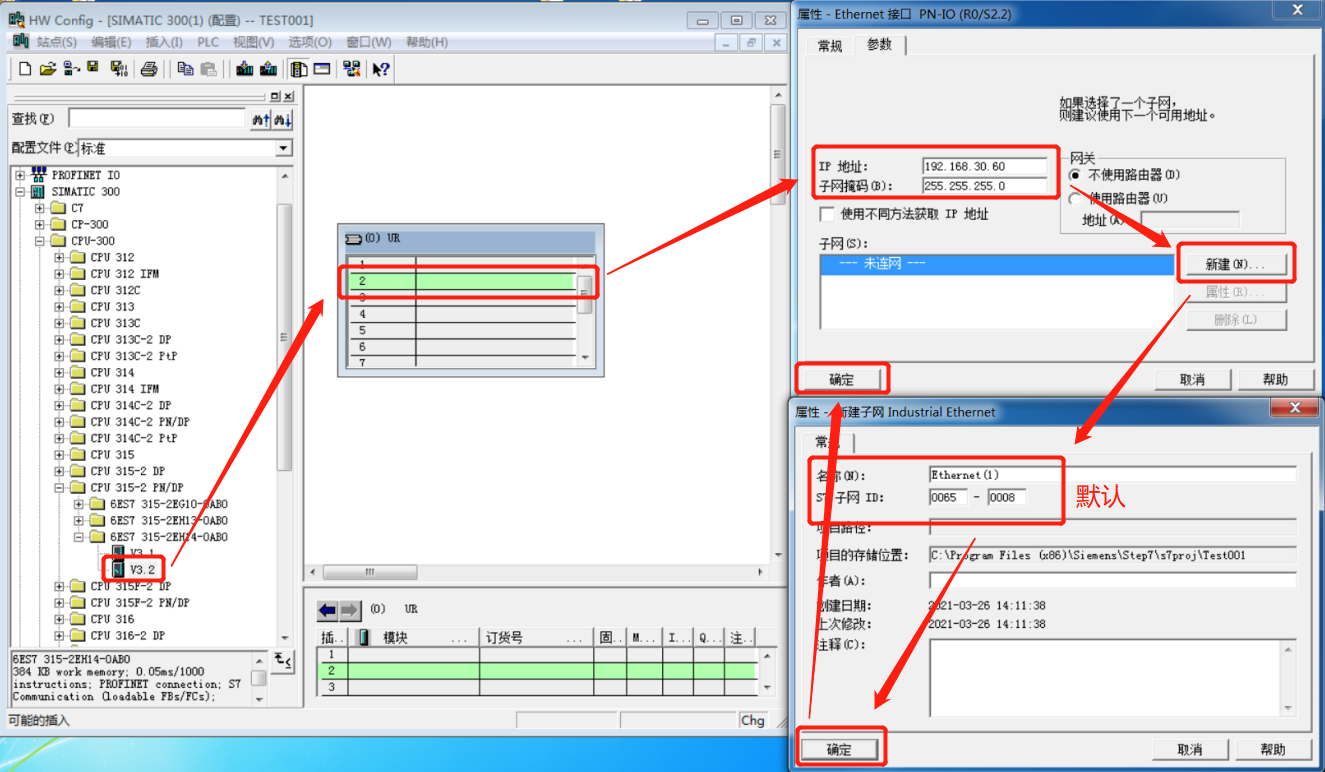1325x772 pixels.
Task: Click the context Help arrow icon
Action: pos(378,68)
